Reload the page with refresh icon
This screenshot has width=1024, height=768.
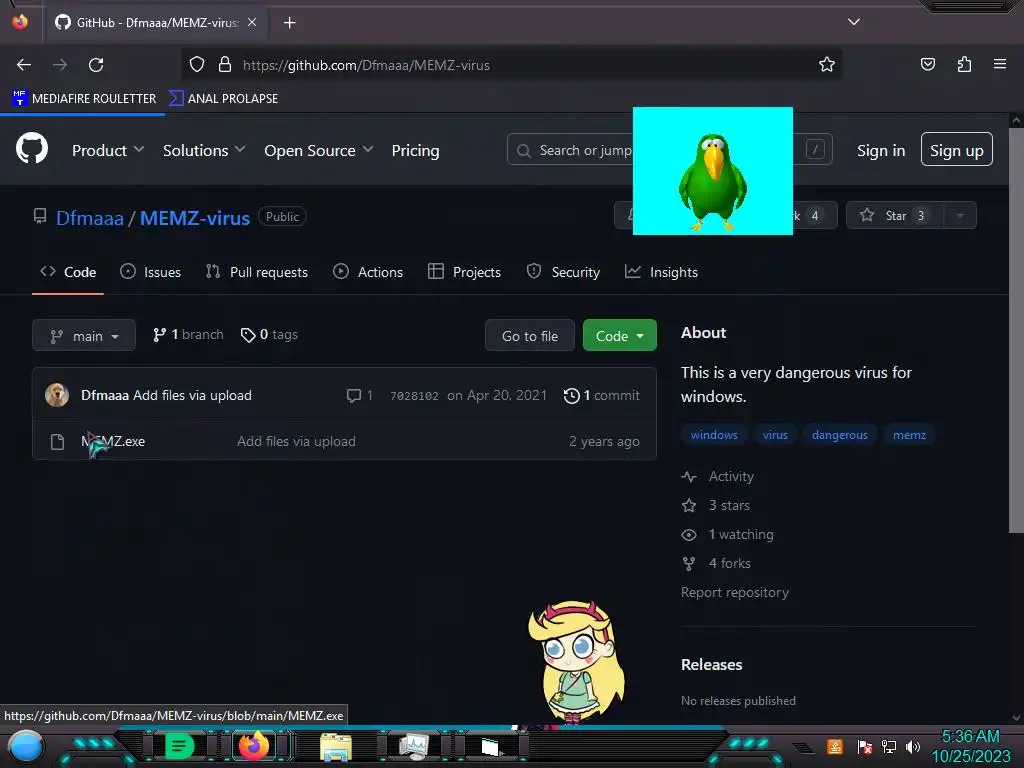(x=96, y=65)
